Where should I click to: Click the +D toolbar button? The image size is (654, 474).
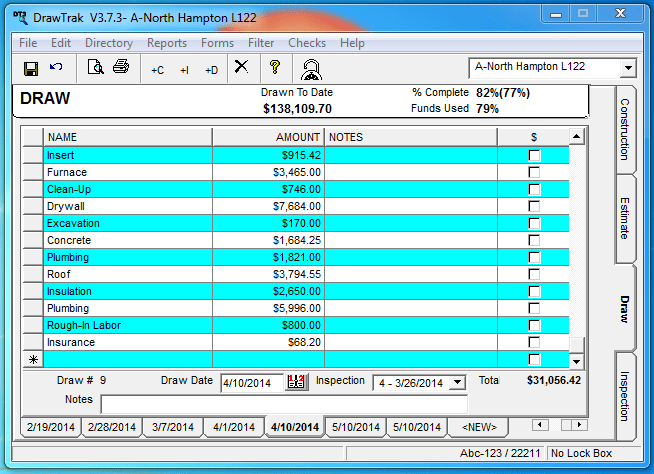point(211,70)
